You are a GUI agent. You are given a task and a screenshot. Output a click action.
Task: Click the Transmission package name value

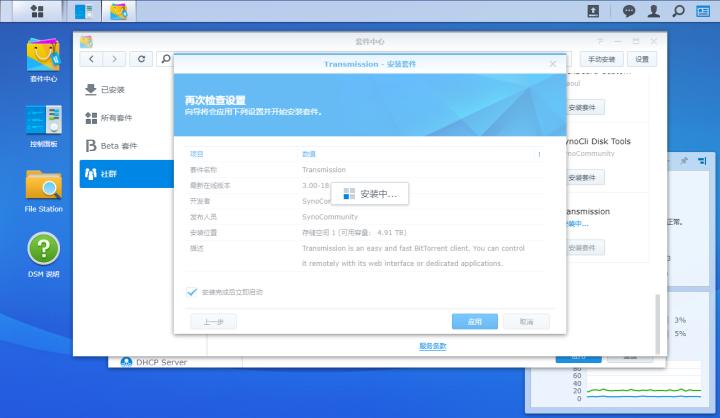point(324,170)
